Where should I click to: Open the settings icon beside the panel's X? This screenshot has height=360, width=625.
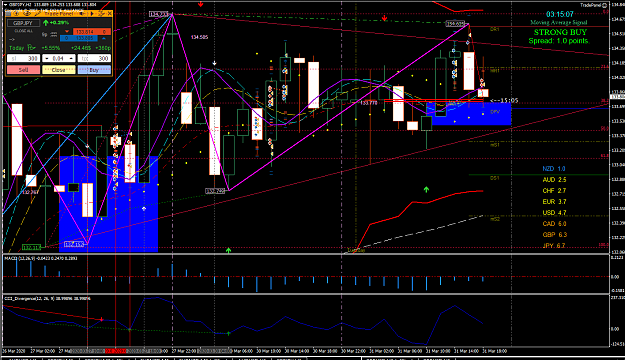click(x=101, y=14)
